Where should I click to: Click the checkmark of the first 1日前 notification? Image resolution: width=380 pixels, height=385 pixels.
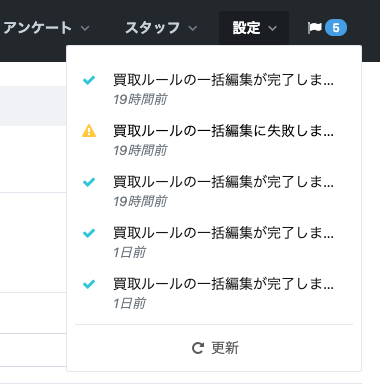click(89, 233)
